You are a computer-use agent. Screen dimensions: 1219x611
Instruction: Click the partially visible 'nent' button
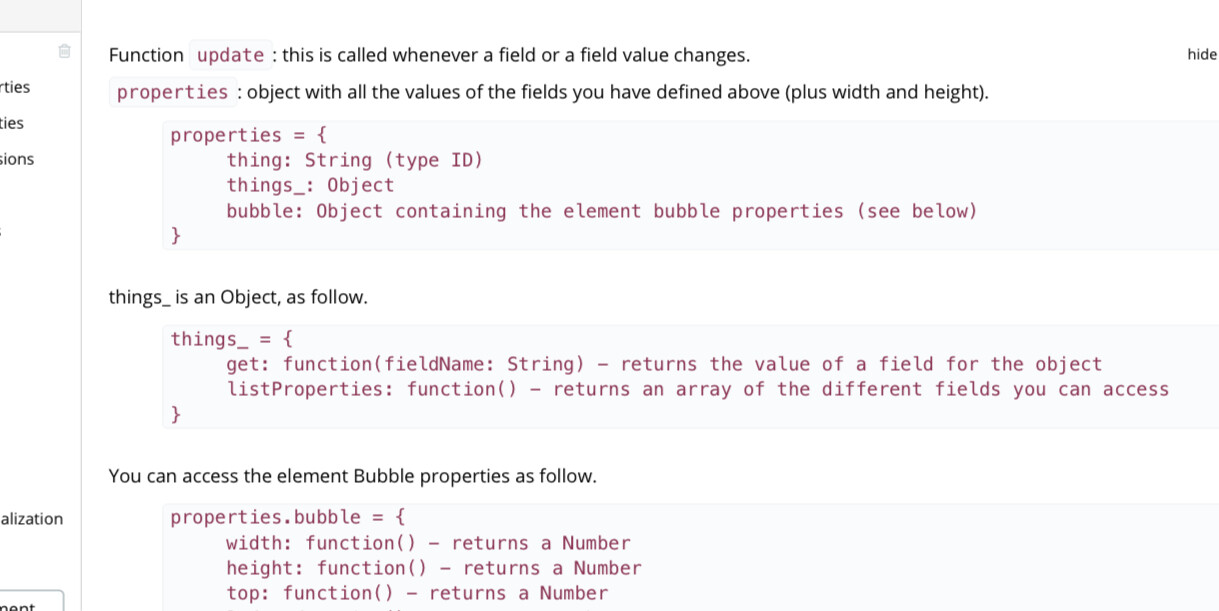pos(32,601)
